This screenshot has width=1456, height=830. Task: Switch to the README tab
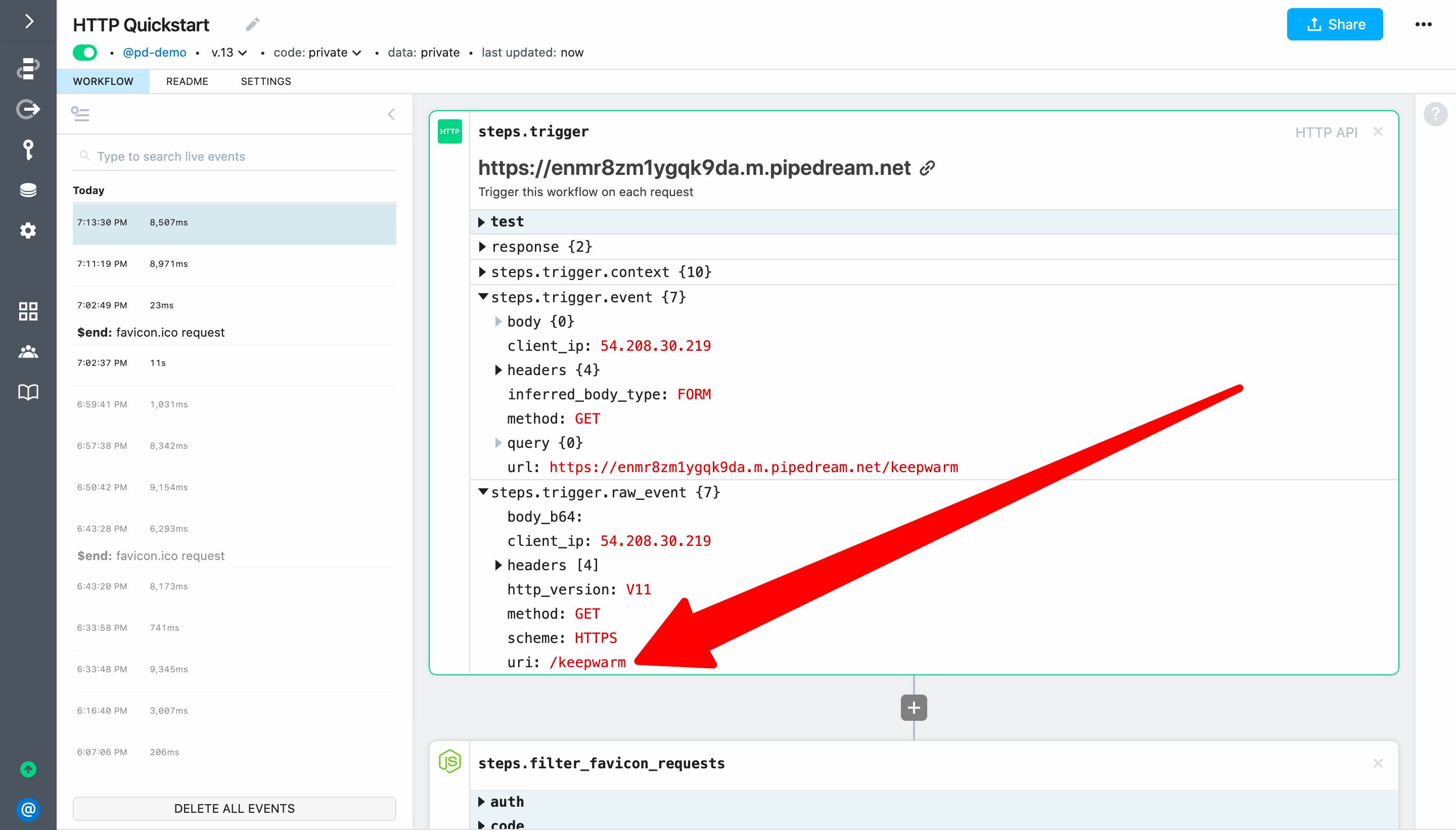coord(187,81)
